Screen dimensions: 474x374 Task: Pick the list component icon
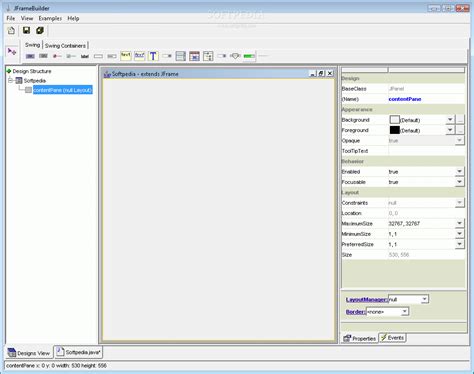coord(180,56)
